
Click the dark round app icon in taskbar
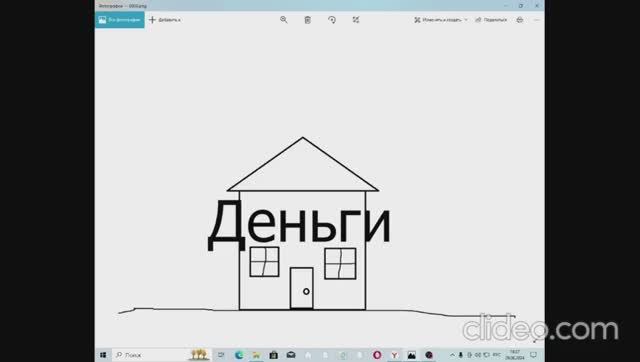click(x=429, y=355)
